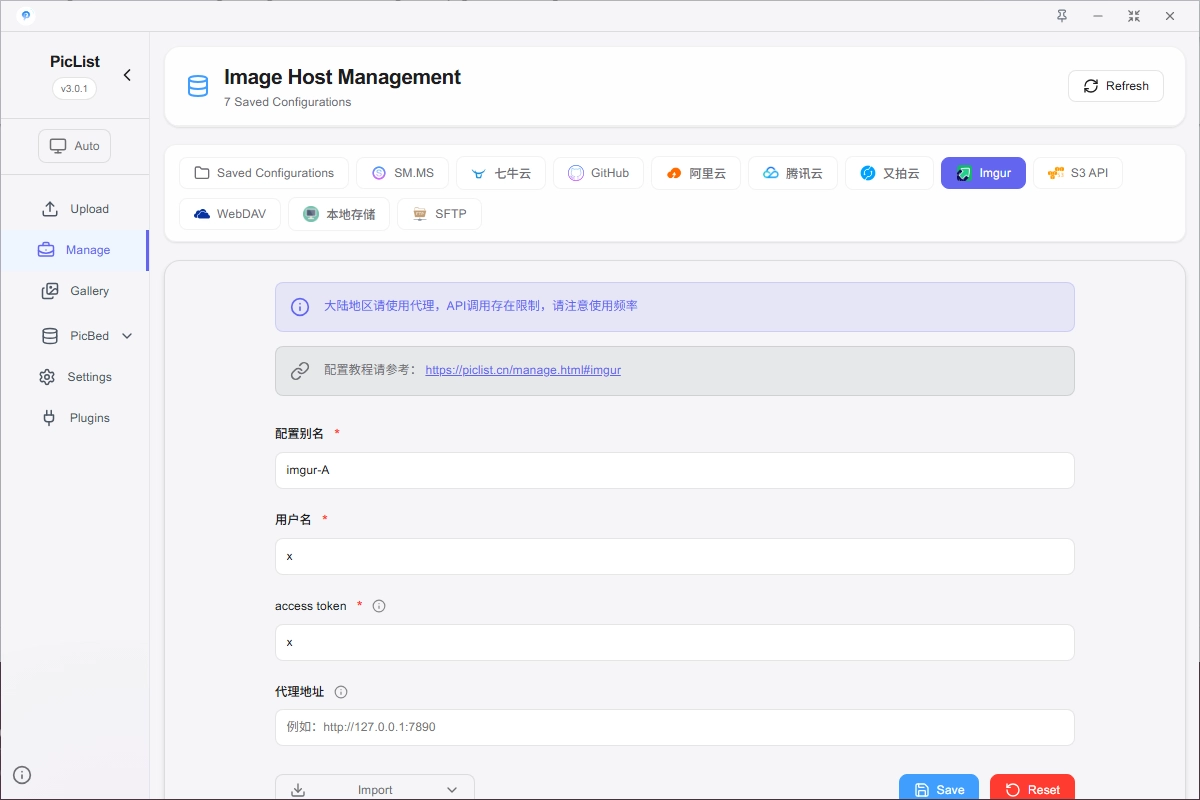Select the 又拍云 host tab
This screenshot has width=1200, height=800.
tap(889, 173)
